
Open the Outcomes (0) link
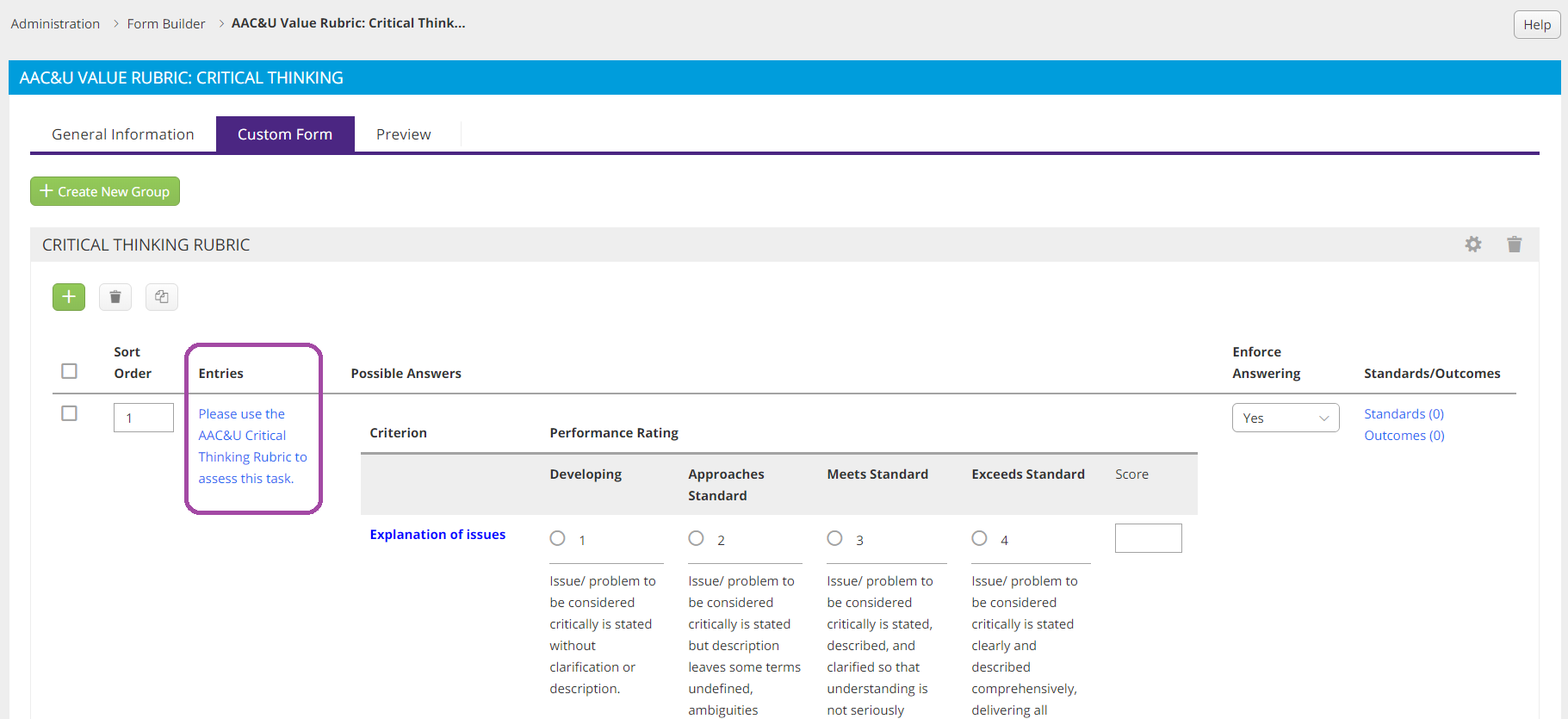point(1404,436)
